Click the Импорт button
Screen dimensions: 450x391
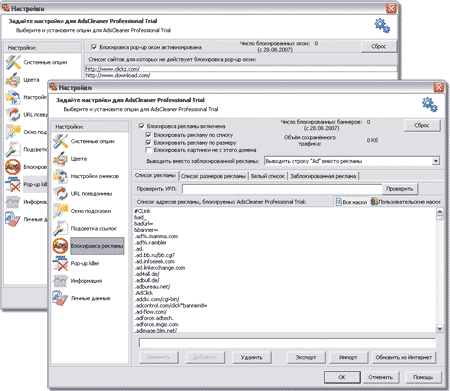click(x=348, y=357)
